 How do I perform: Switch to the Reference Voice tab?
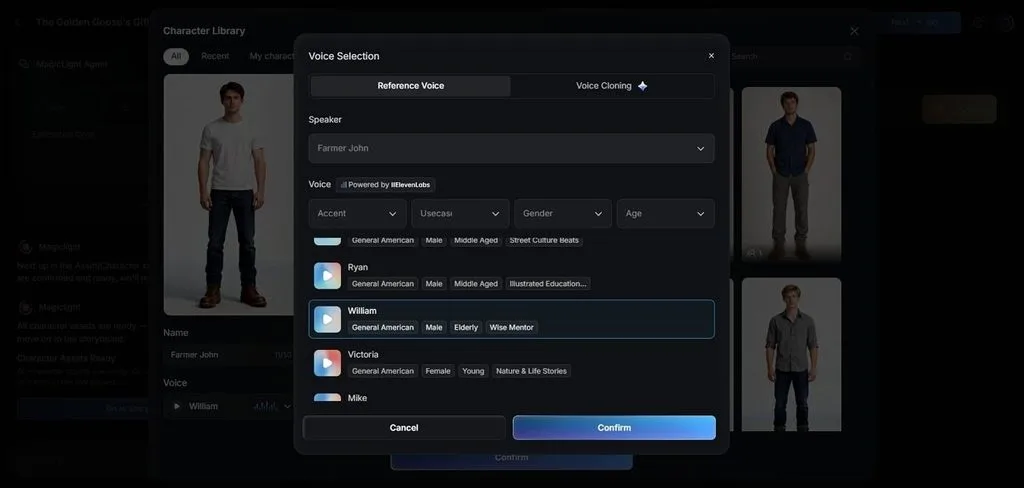pyautogui.click(x=411, y=86)
